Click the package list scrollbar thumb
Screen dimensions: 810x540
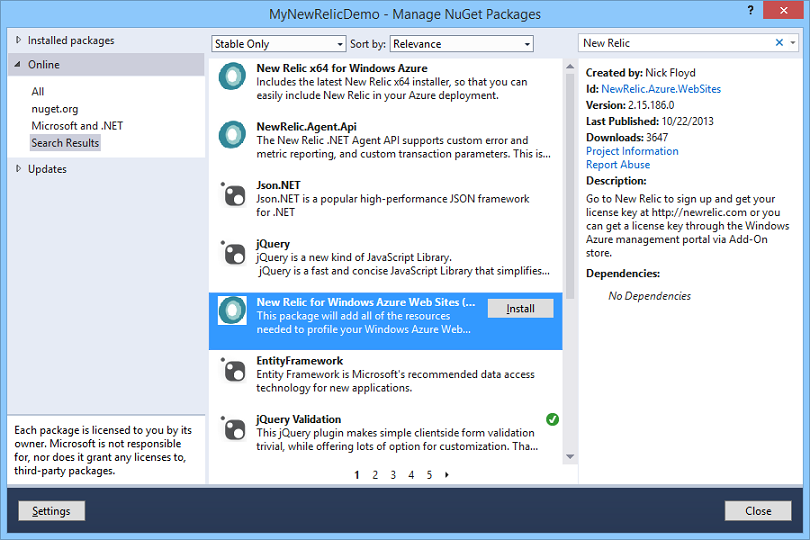point(570,186)
